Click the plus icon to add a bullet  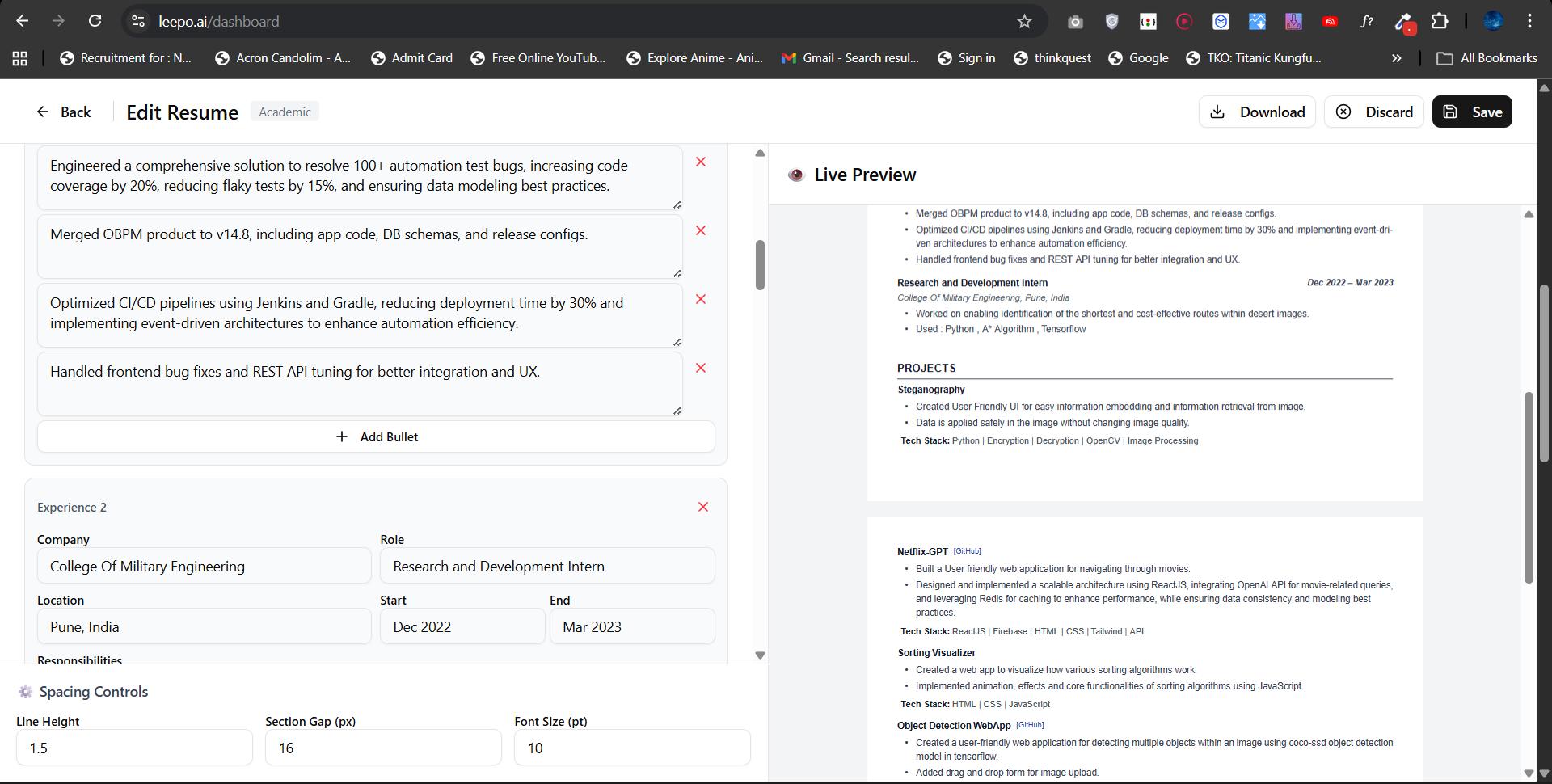coord(342,436)
